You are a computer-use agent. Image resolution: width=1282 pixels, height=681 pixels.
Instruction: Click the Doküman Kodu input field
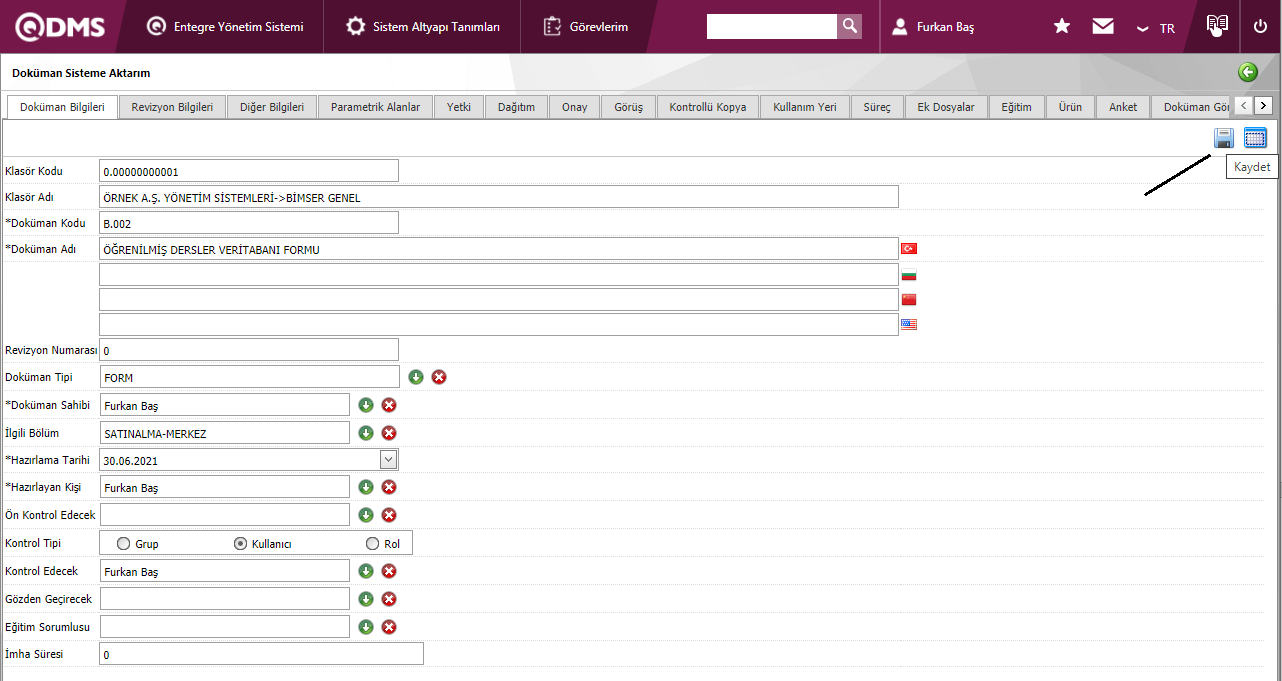coord(249,222)
